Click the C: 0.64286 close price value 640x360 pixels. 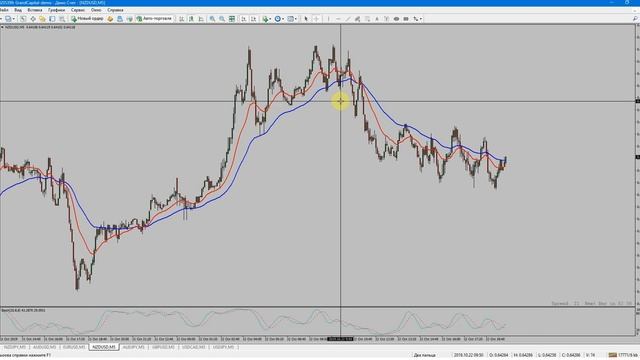(571, 355)
